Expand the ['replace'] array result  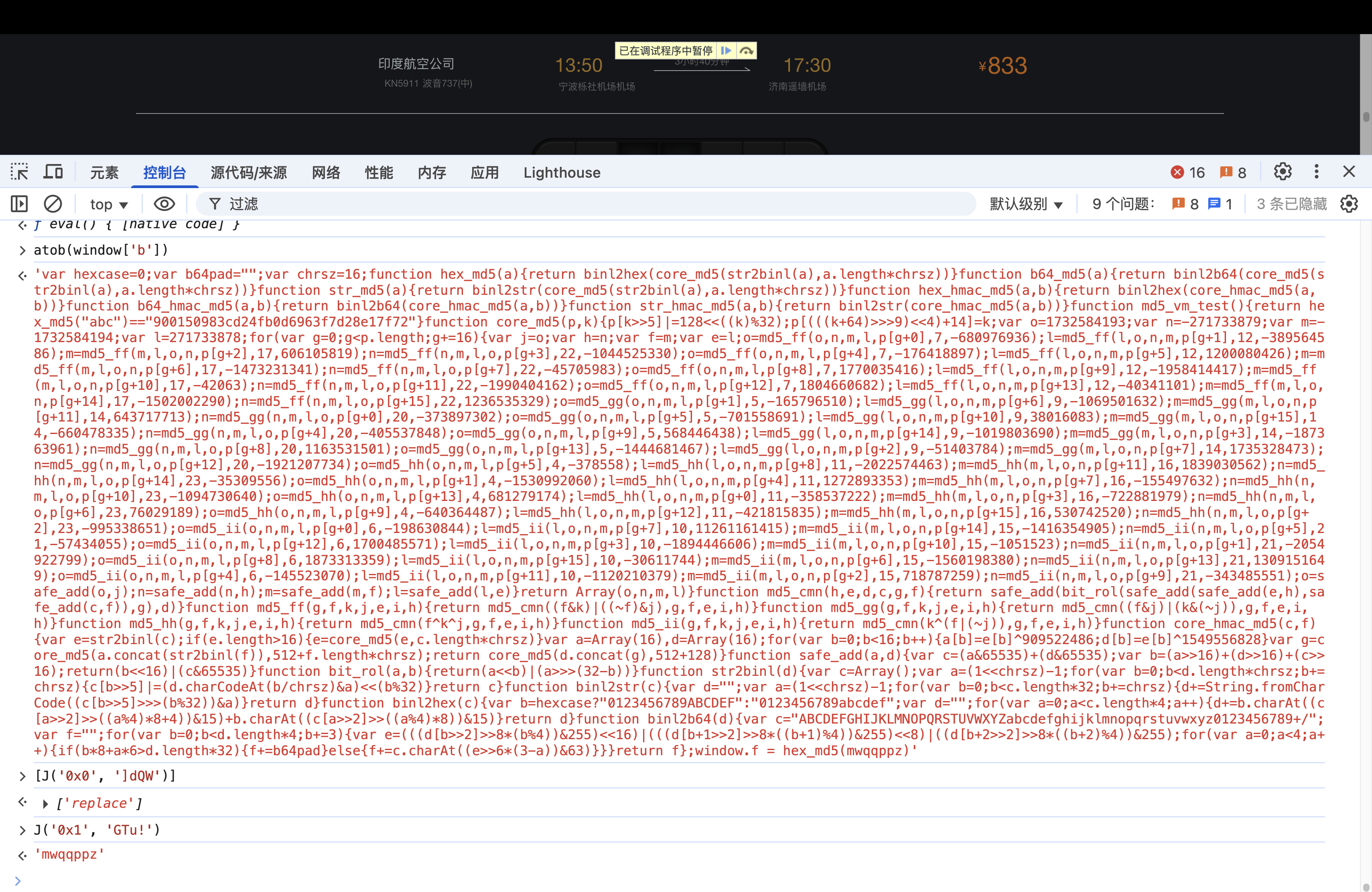click(x=45, y=803)
